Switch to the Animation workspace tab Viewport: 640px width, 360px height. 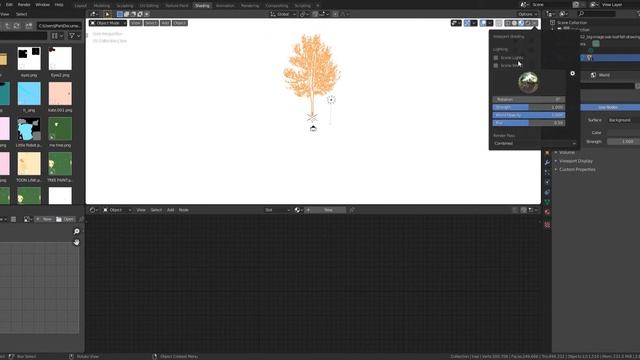[x=225, y=6]
